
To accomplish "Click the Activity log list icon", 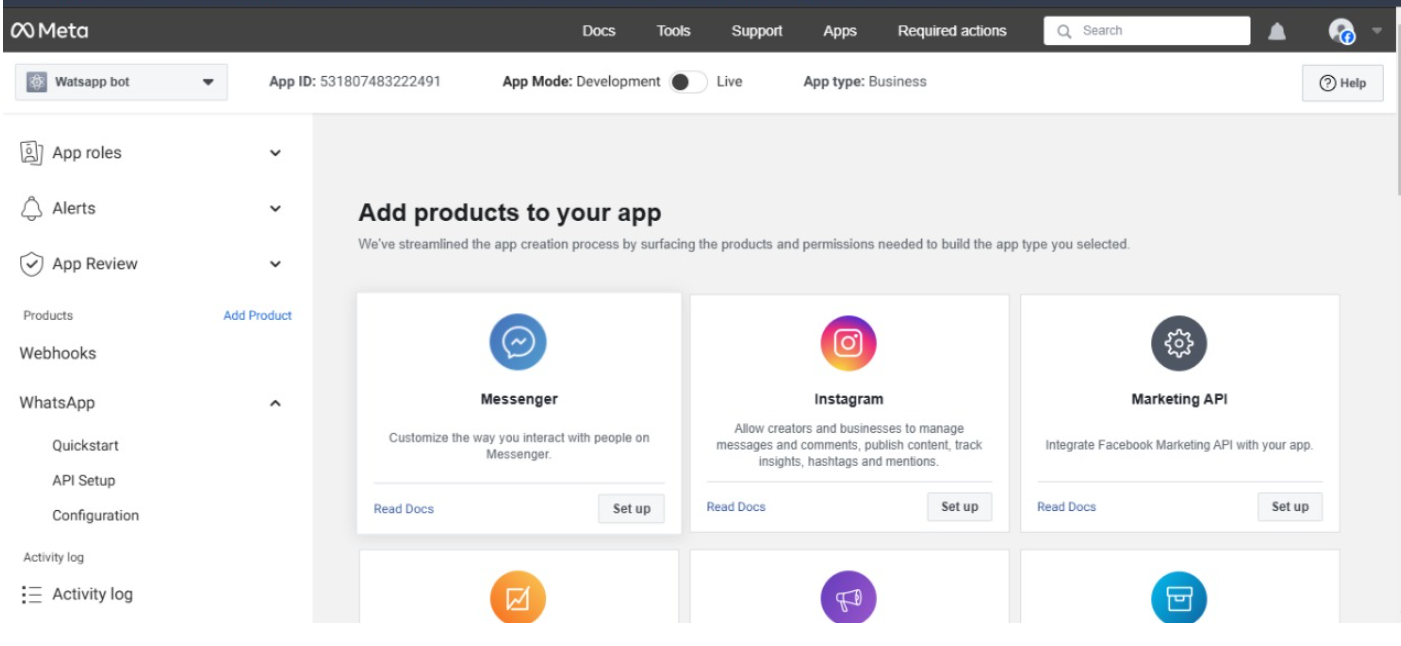I will (33, 593).
